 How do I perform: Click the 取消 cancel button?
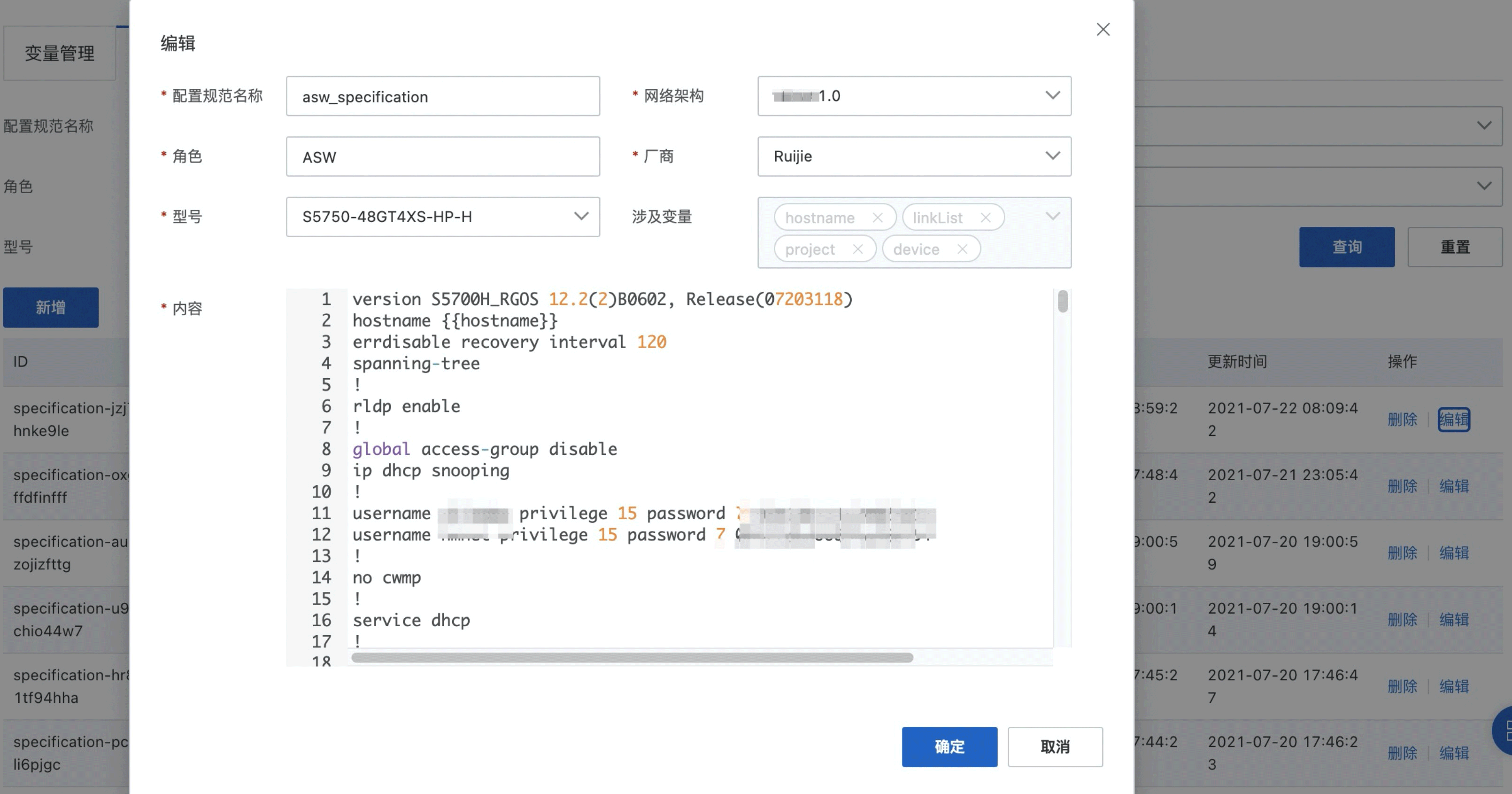[x=1055, y=747]
